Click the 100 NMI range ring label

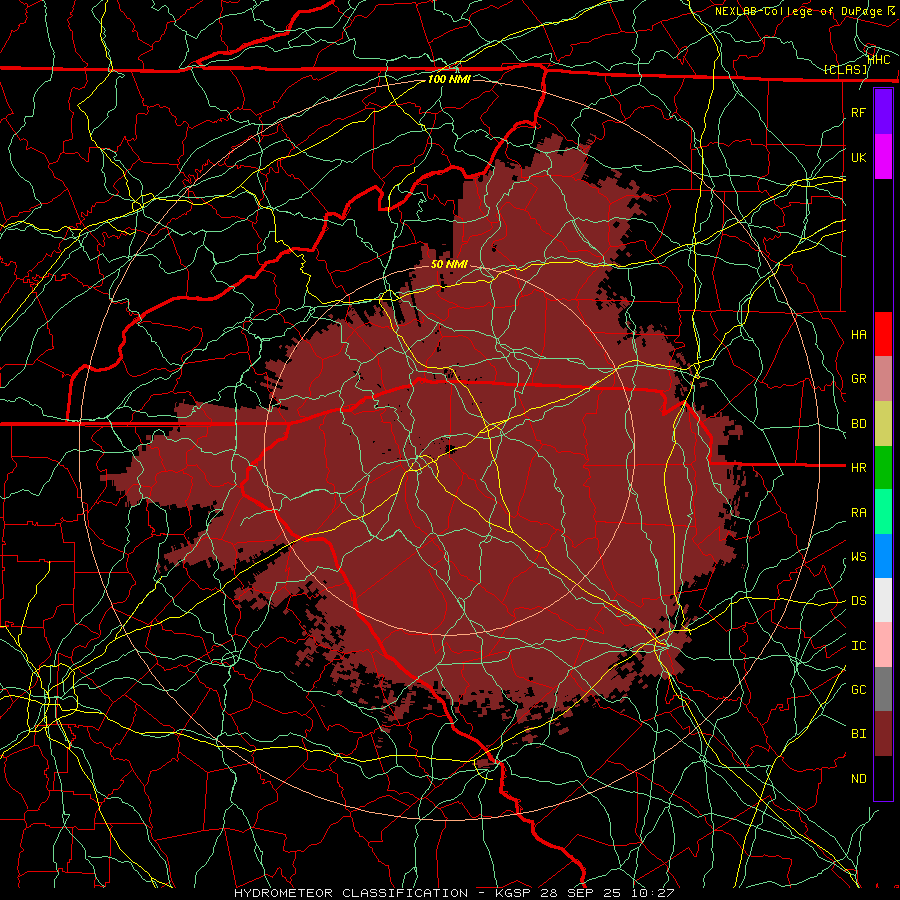click(x=449, y=79)
